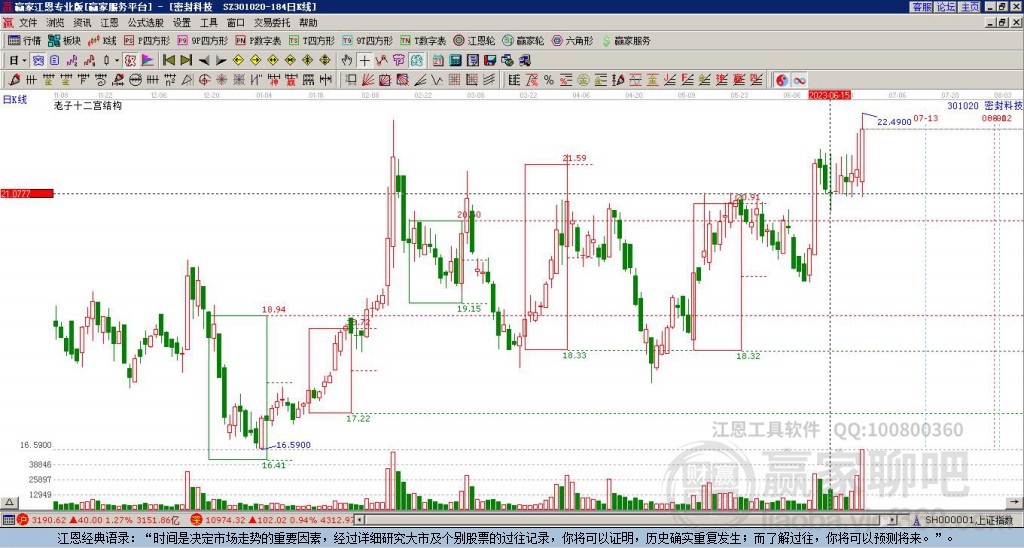This screenshot has height=548, width=1024.
Task: Open the 板块 sector view
Action: [x=64, y=40]
